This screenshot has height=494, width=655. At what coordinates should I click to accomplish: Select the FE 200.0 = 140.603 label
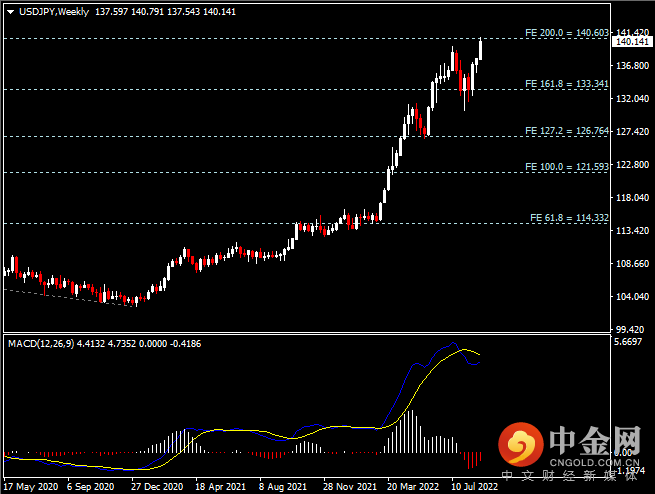click(x=567, y=33)
